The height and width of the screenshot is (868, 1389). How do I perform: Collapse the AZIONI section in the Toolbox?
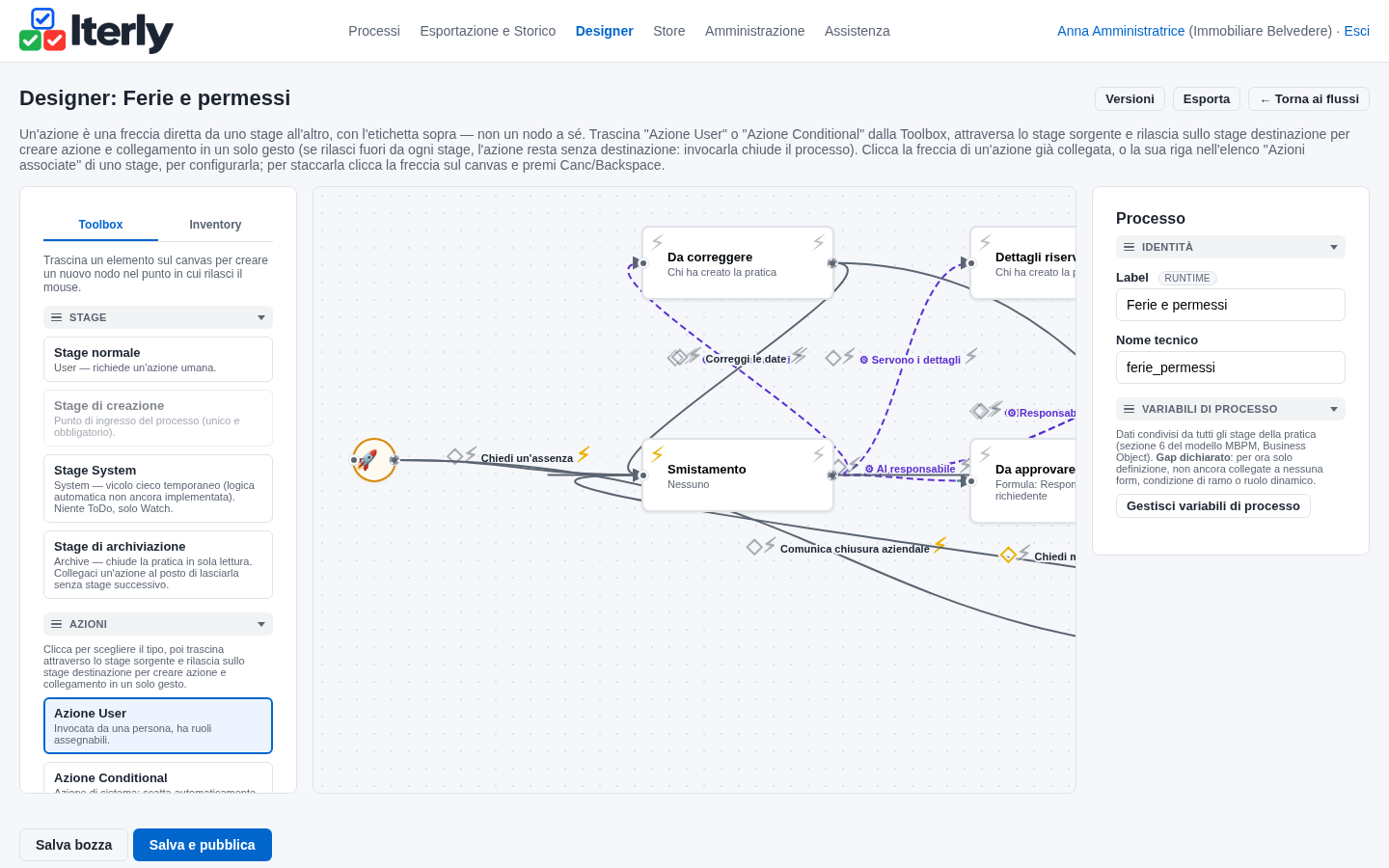[158, 624]
